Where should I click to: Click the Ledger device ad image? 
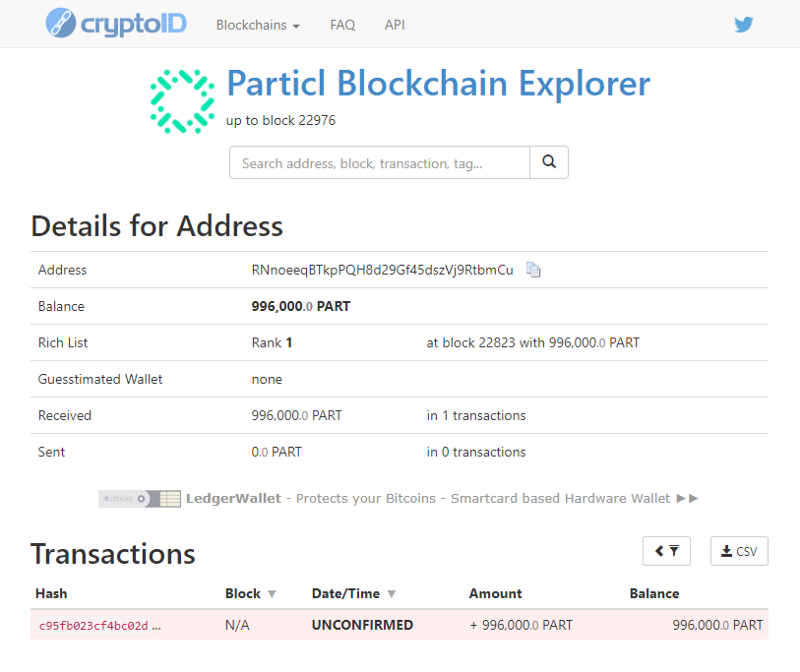pyautogui.click(x=139, y=499)
